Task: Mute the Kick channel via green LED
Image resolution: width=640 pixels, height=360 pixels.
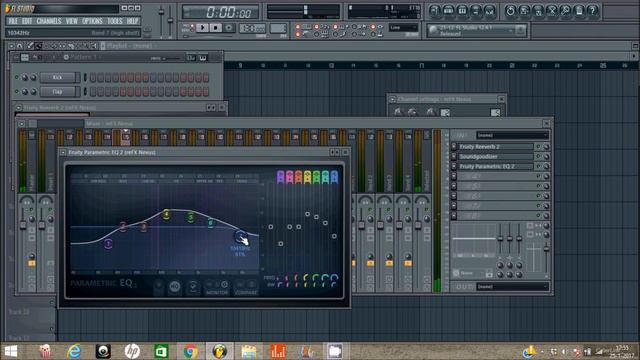Action: pos(17,77)
